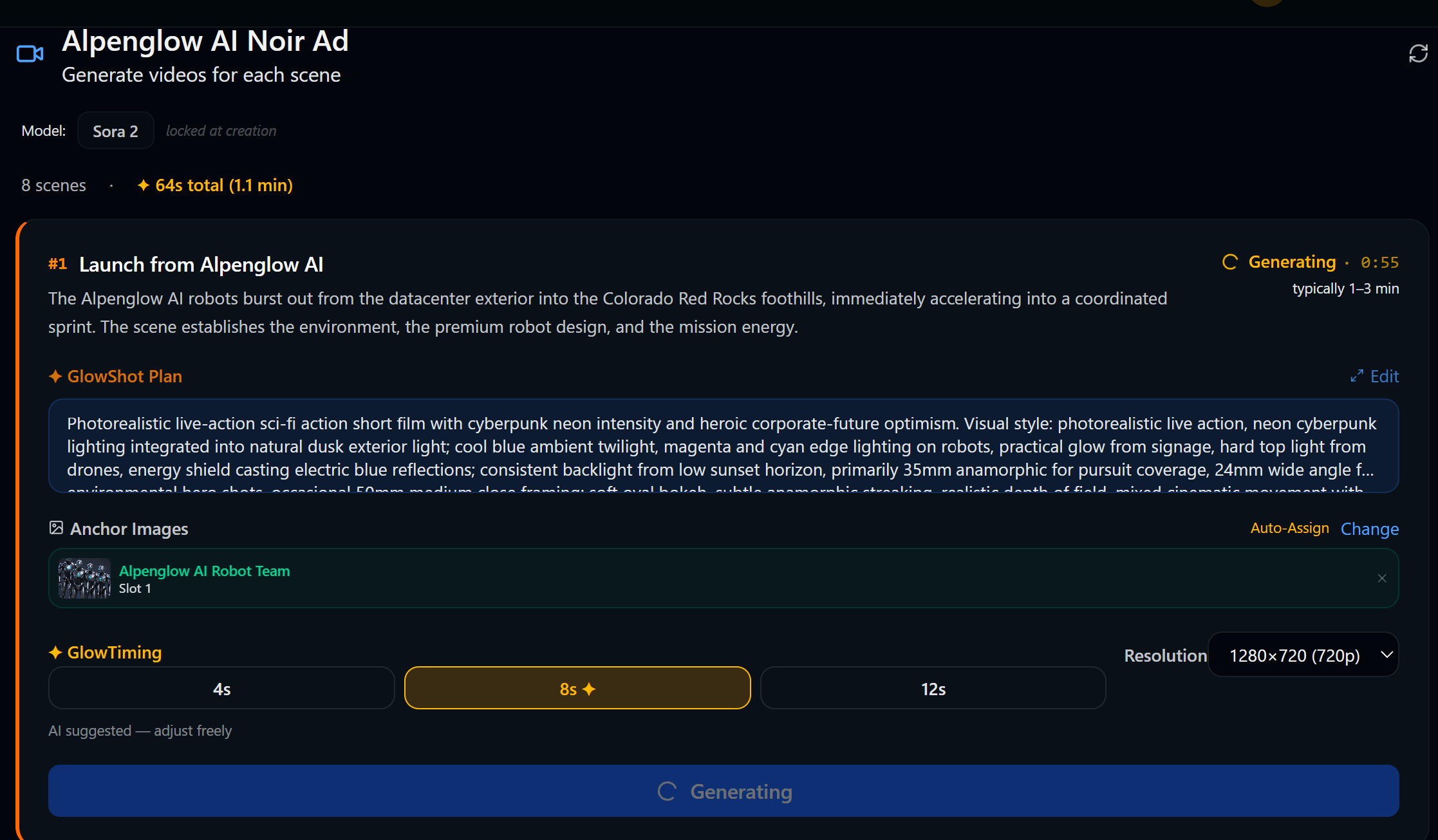Click the 'Generate videos for each scene' subtitle
The width and height of the screenshot is (1438, 840).
(x=201, y=75)
